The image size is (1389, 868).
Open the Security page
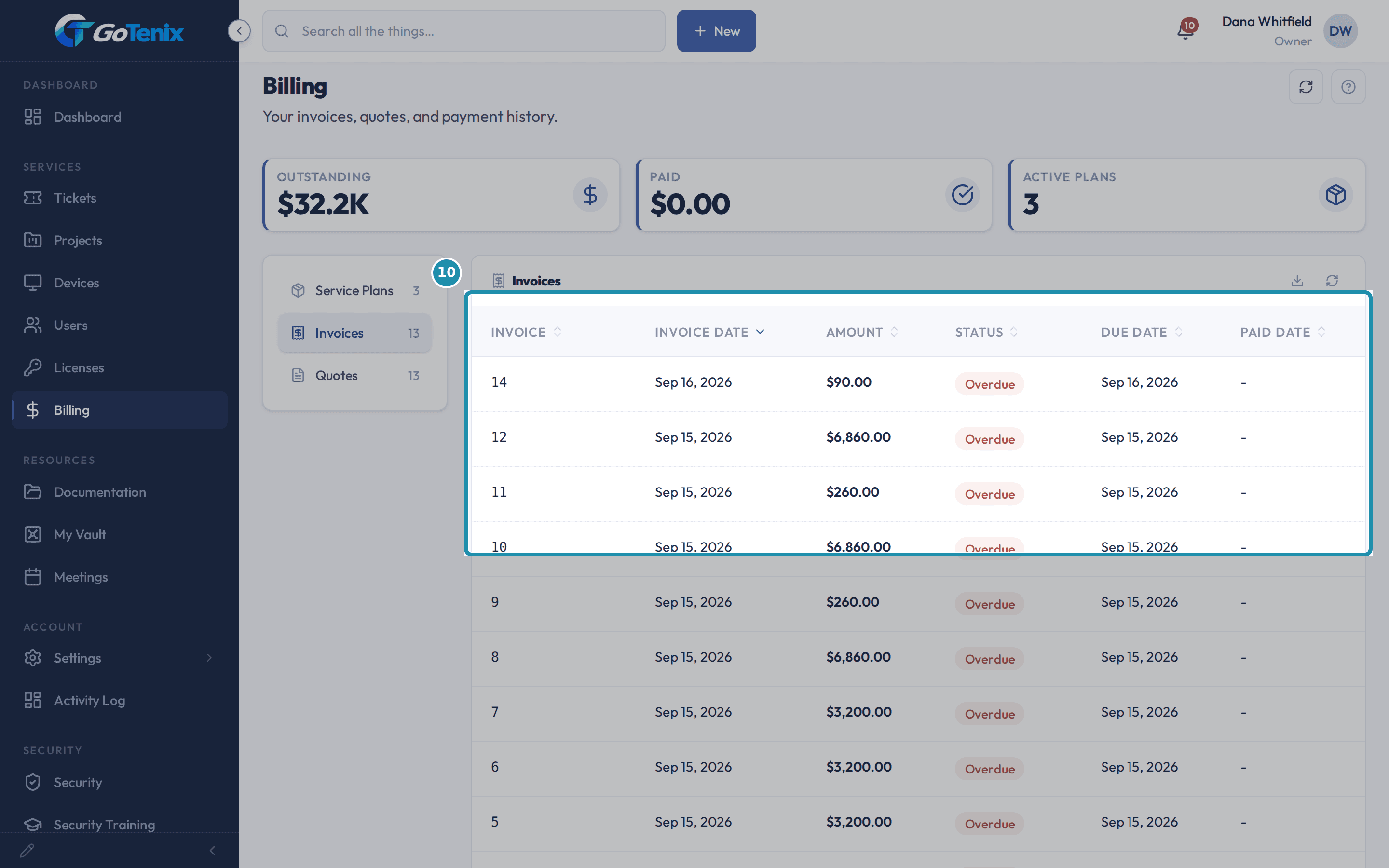coord(120,783)
